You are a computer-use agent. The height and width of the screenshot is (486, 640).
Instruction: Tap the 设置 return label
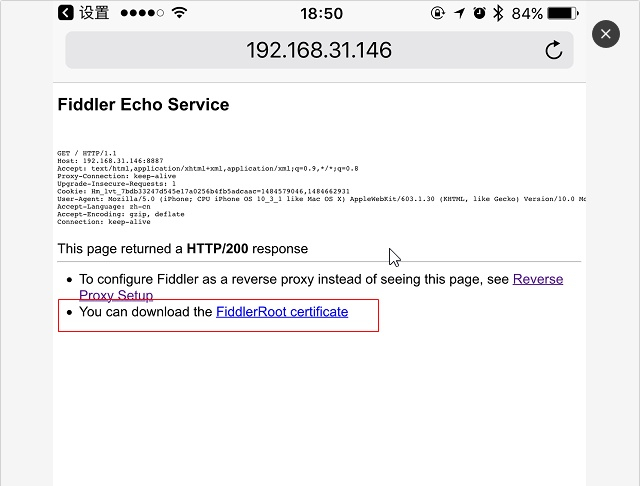[x=94, y=14]
